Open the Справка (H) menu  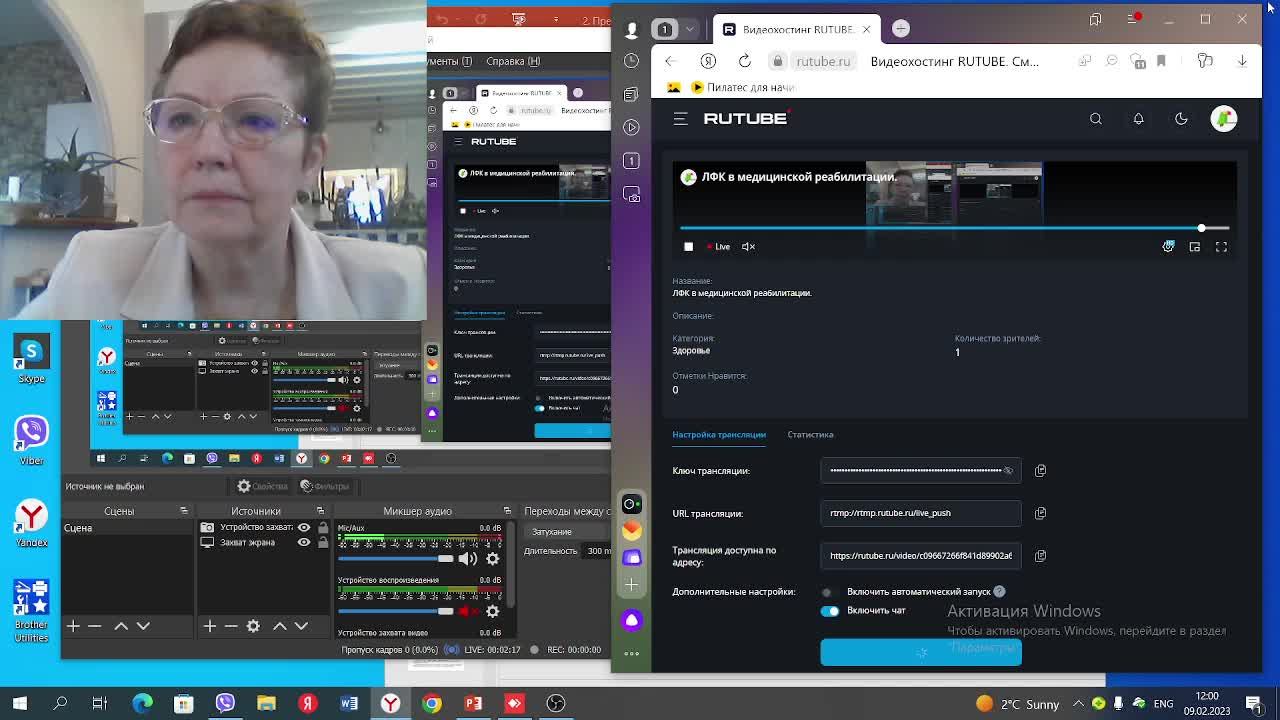[x=513, y=61]
